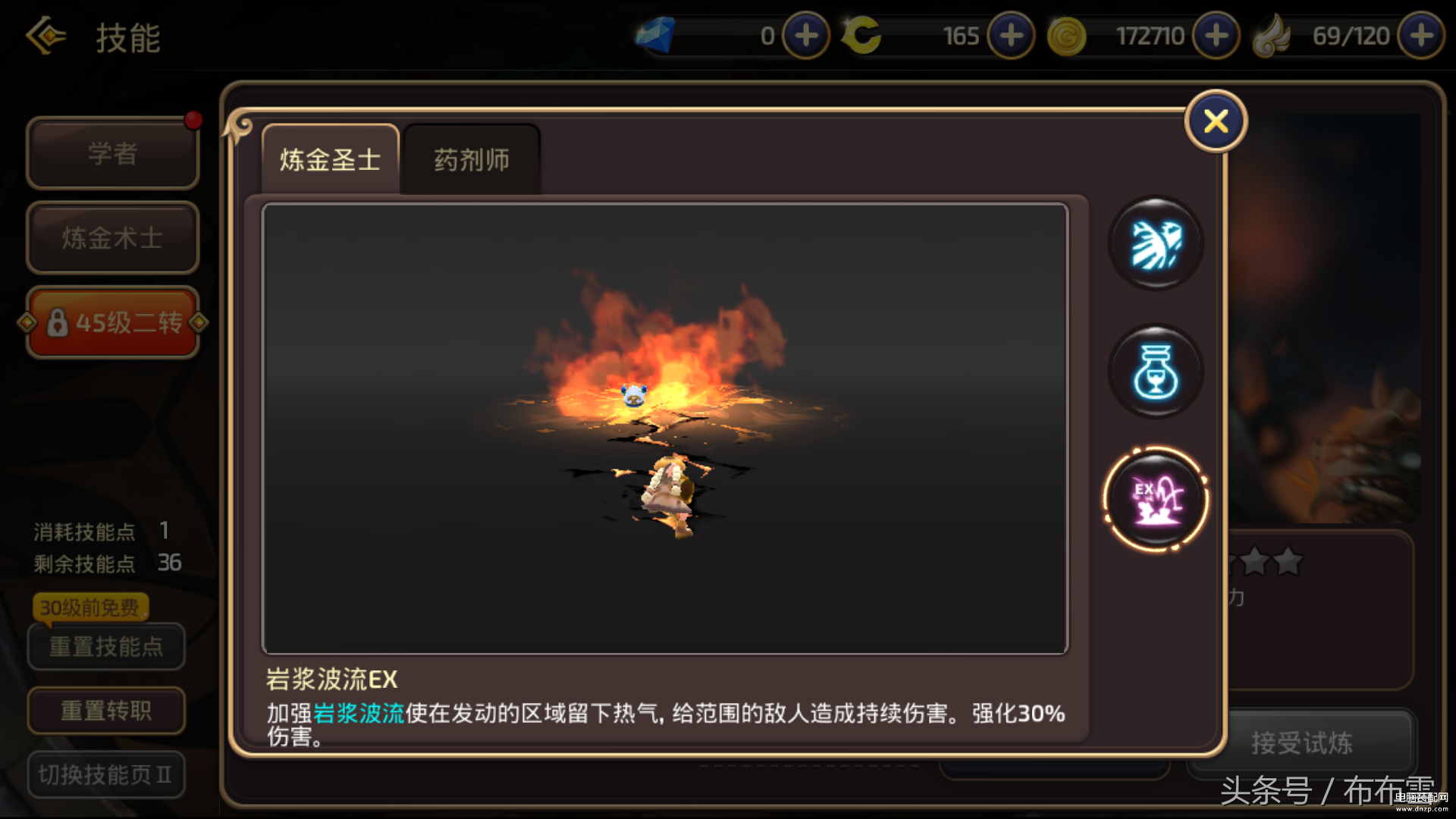Click the 岩浆波流 highlighted skill link
This screenshot has height=819, width=1456.
[x=359, y=713]
